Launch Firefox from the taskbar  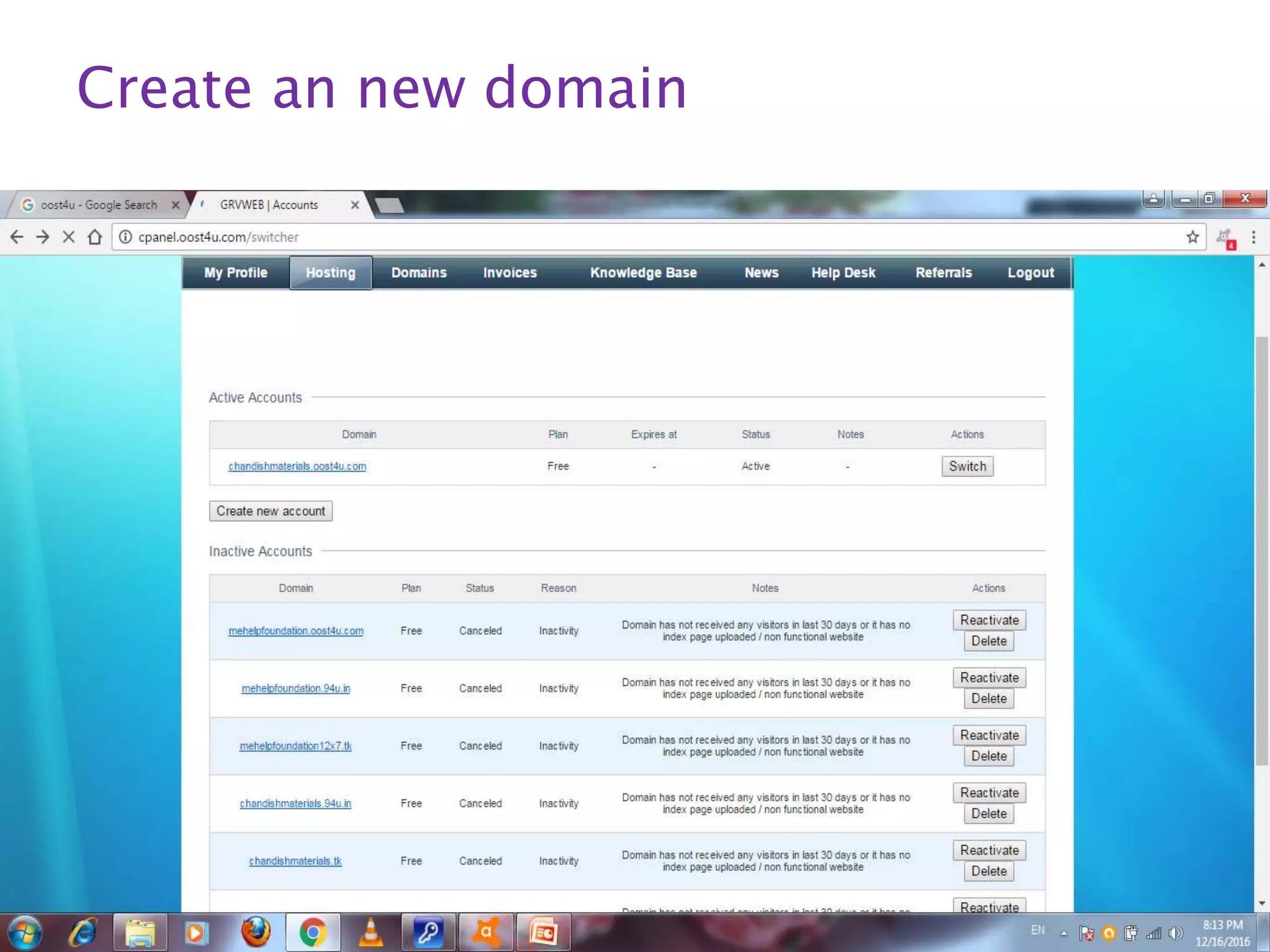(x=255, y=932)
